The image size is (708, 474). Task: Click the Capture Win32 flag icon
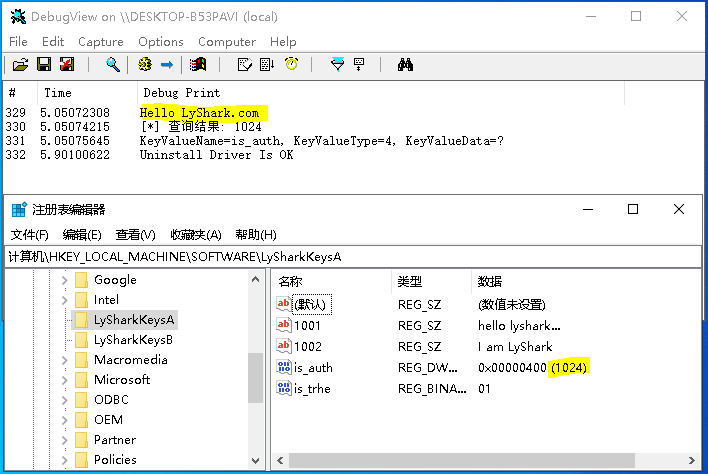(x=198, y=65)
